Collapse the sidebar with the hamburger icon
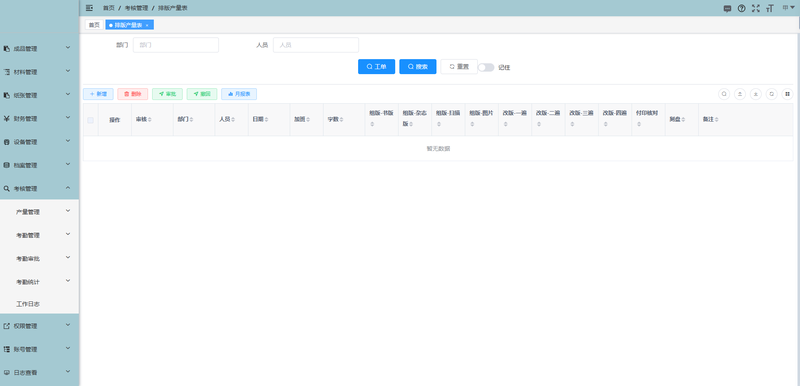The height and width of the screenshot is (386, 800). [89, 8]
